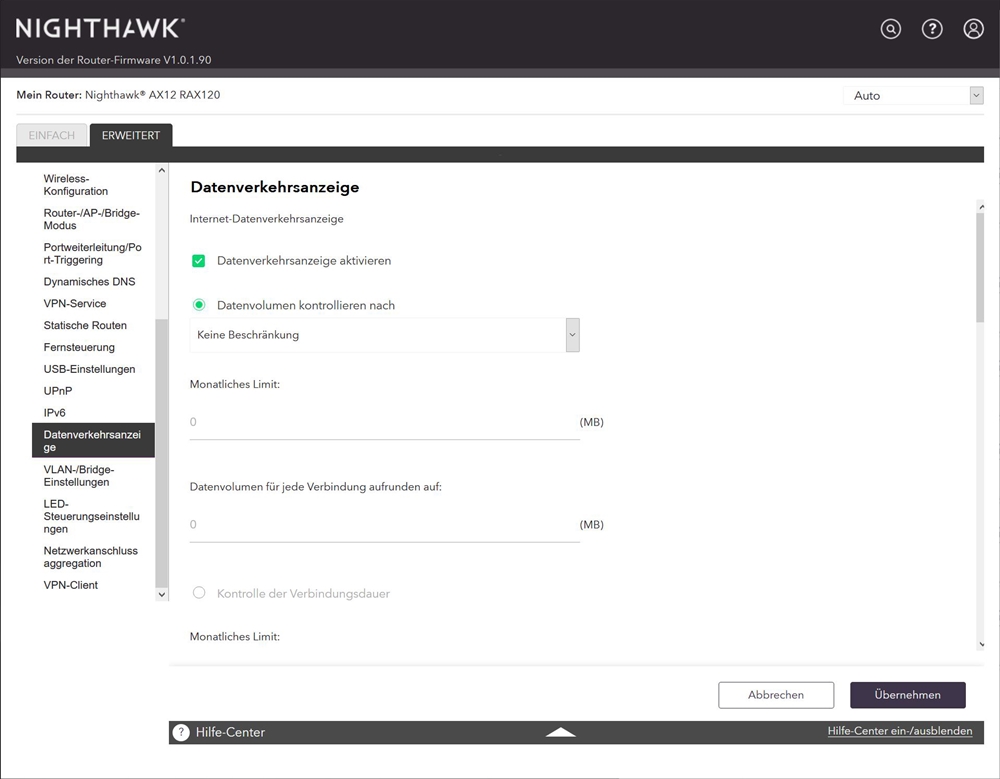Click the Hilfe-Center question mark icon
This screenshot has height=779, width=1000.
coord(181,732)
